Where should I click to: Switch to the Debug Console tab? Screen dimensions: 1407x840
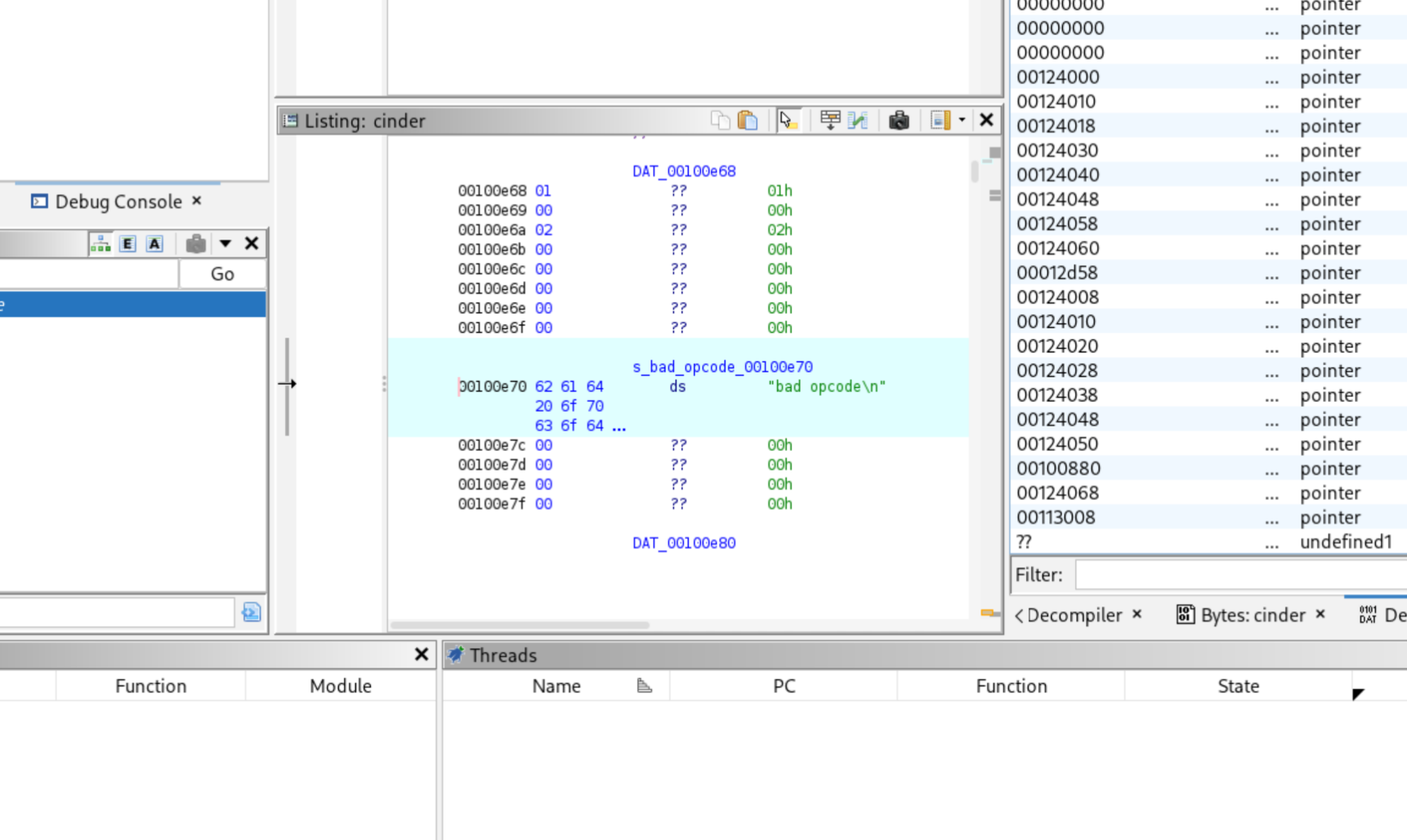coord(118,202)
